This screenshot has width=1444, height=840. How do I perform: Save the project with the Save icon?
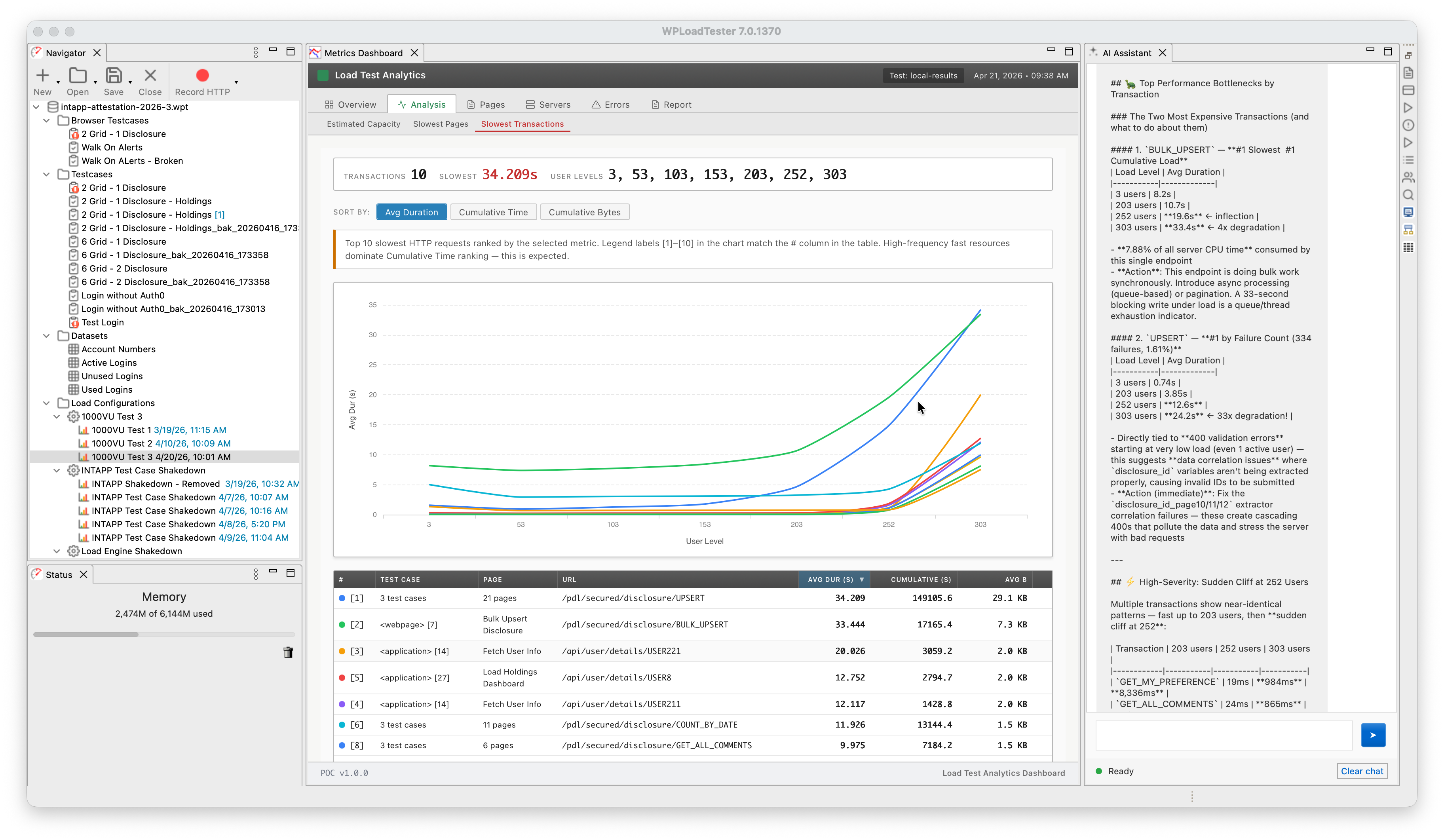pyautogui.click(x=114, y=75)
